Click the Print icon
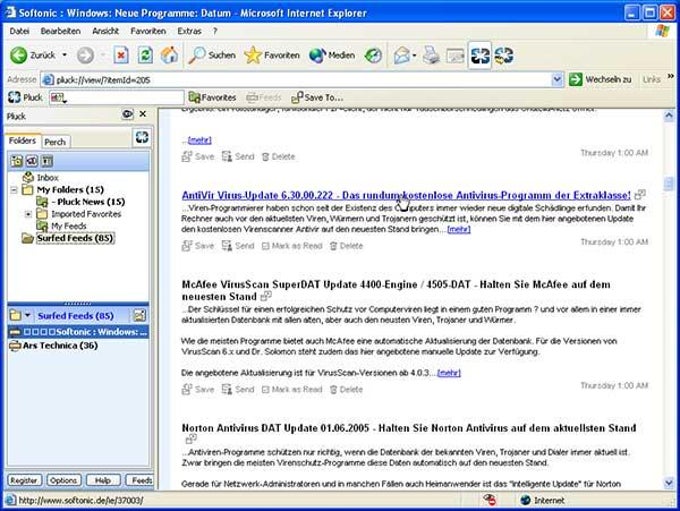680x511 pixels. point(432,56)
